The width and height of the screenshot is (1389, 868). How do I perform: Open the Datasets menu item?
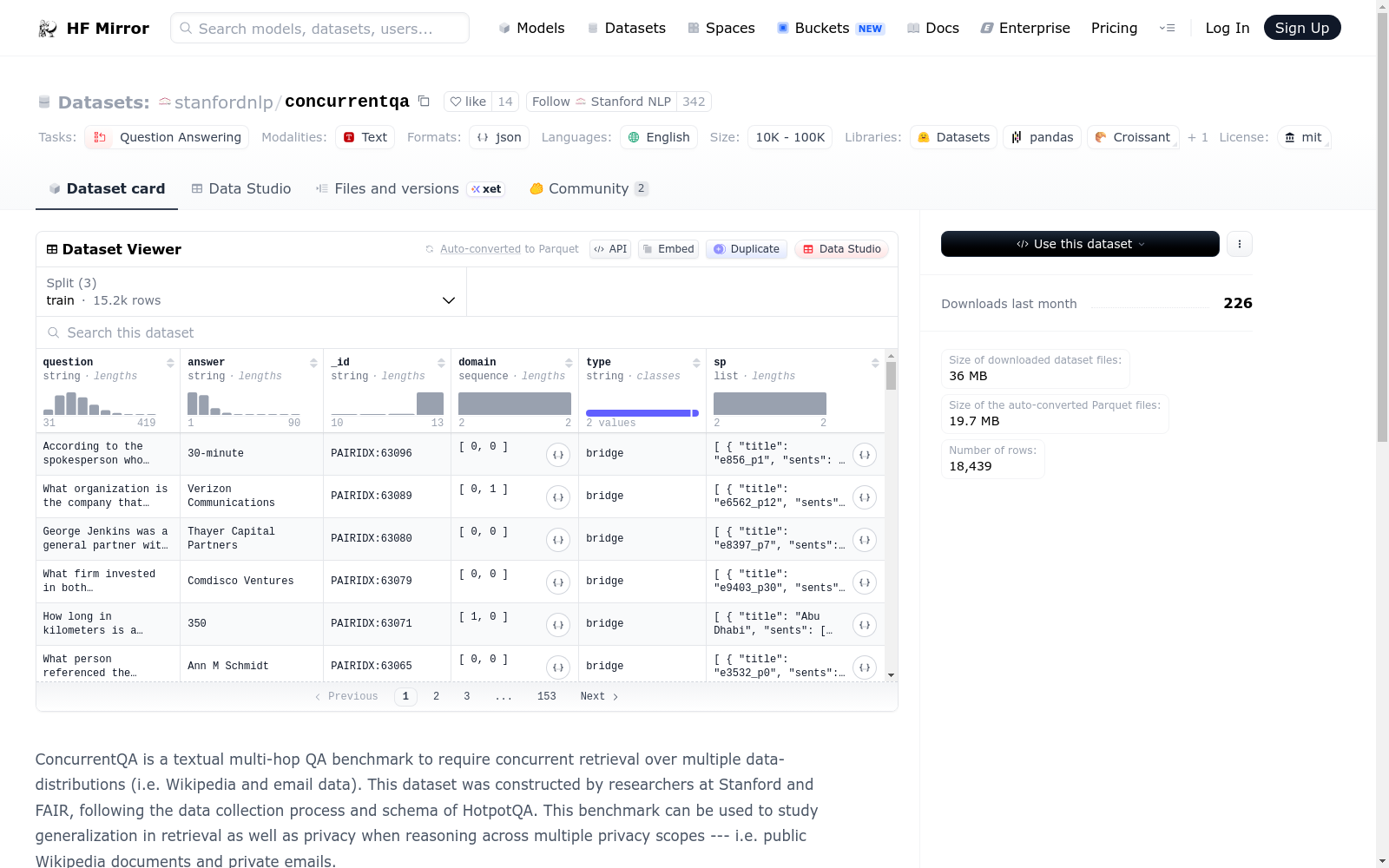point(626,28)
